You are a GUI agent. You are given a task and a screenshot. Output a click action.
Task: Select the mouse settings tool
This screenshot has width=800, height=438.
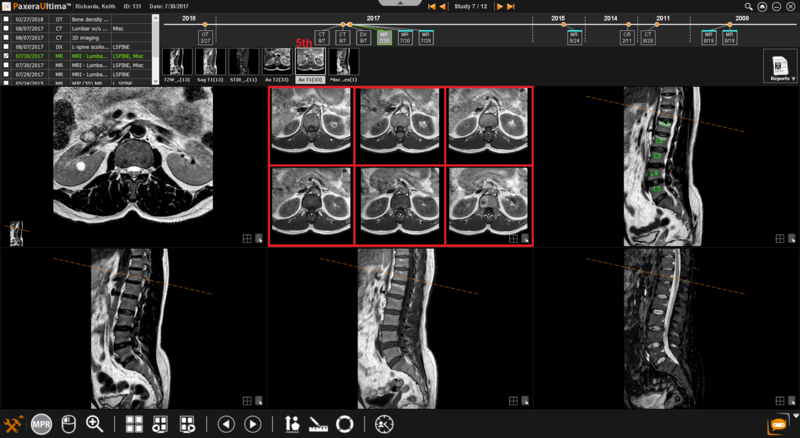coord(68,424)
